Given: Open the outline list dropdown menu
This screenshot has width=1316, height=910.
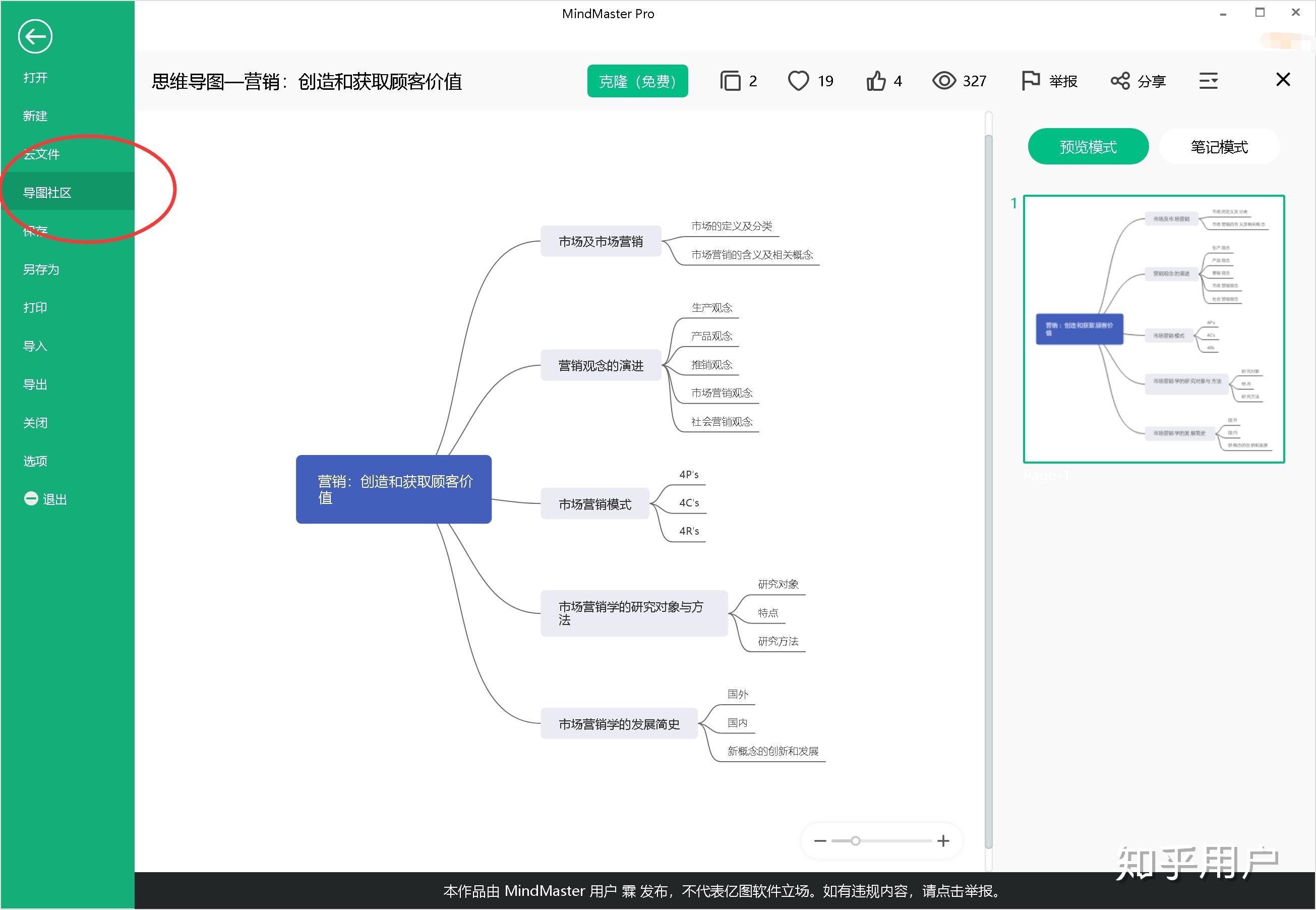Looking at the screenshot, I should [1208, 81].
